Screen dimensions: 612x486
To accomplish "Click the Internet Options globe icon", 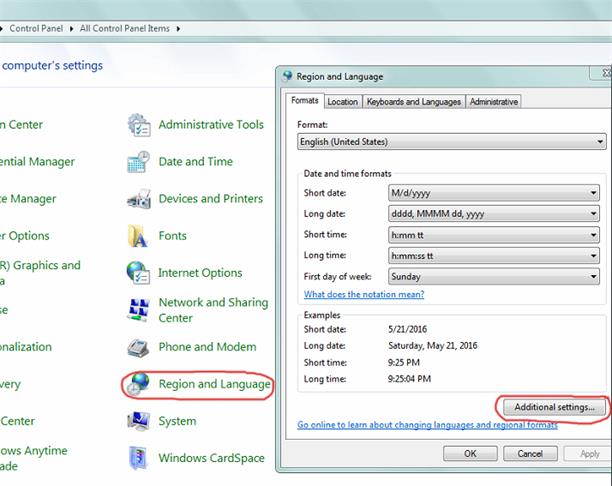I will tap(139, 273).
